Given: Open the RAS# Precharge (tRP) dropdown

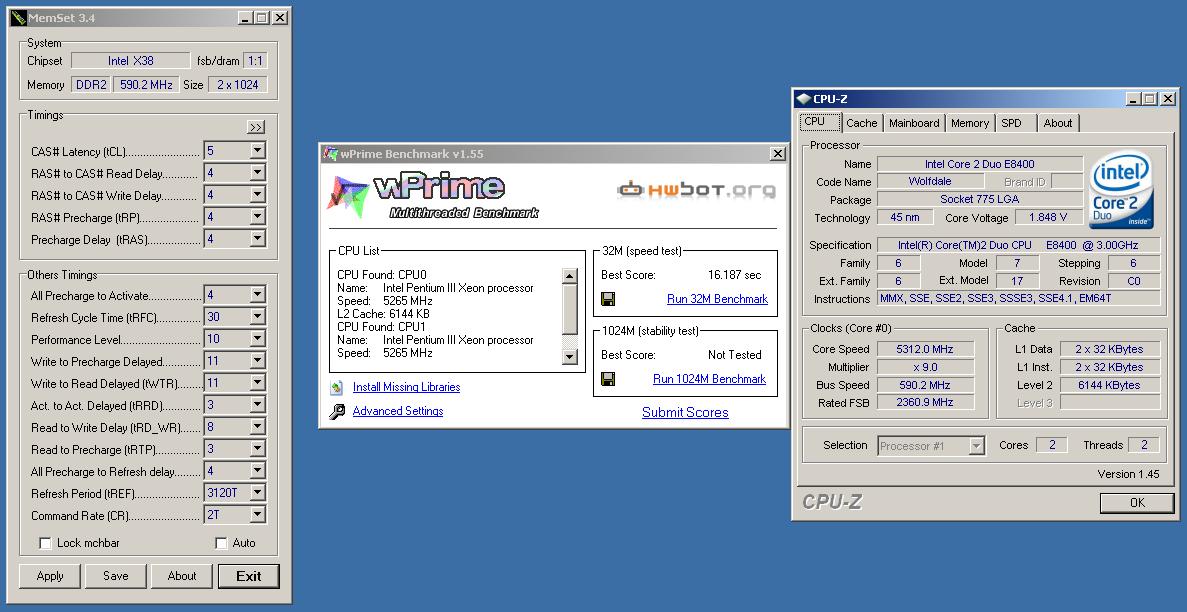Looking at the screenshot, I should click(257, 217).
